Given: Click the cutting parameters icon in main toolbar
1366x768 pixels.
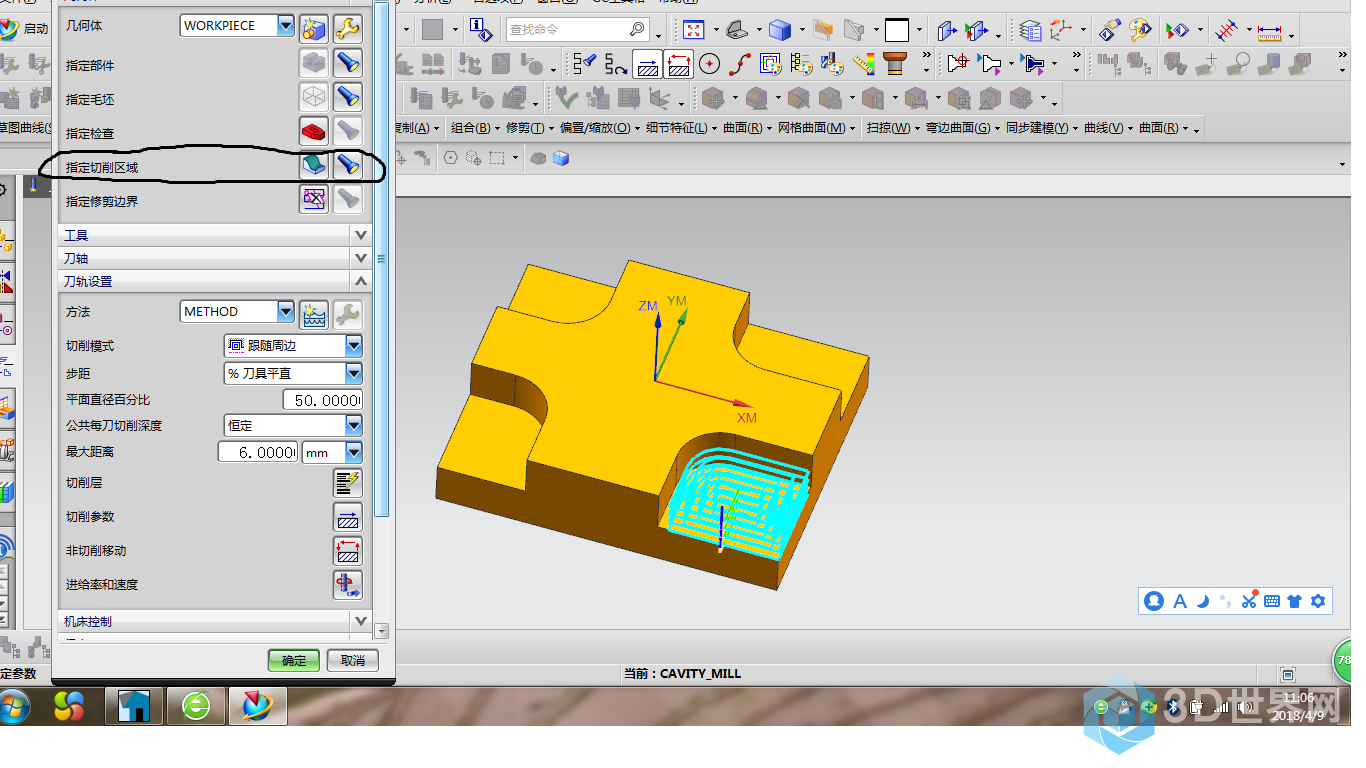Looking at the screenshot, I should click(647, 64).
